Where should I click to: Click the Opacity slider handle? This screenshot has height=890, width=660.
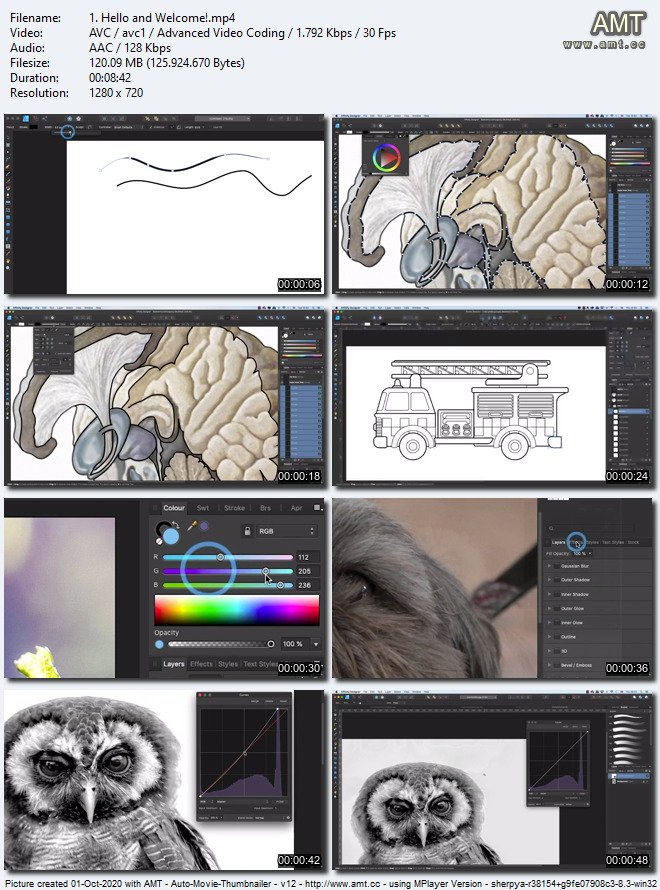271,644
